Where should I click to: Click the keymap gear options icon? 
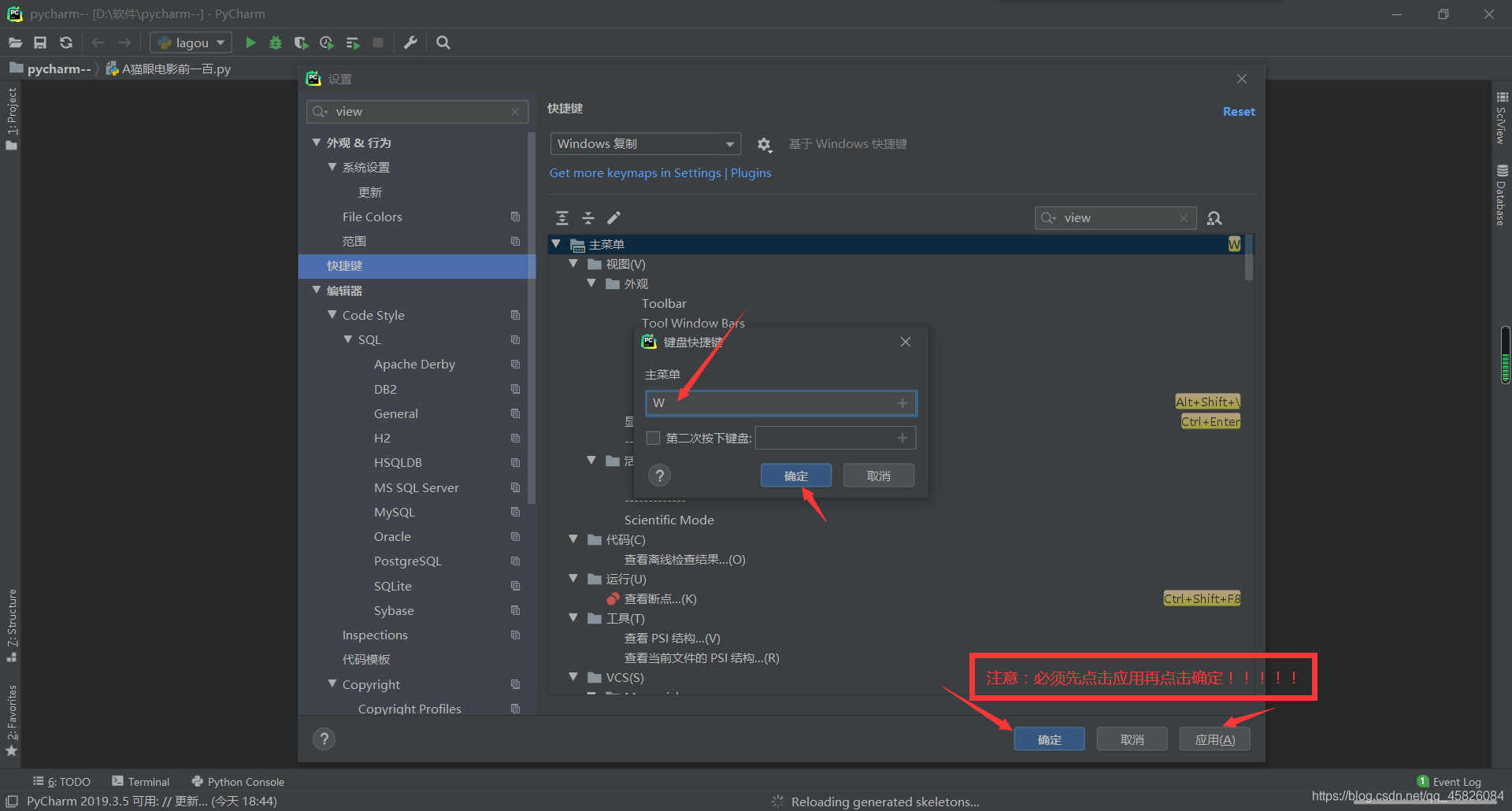pos(764,144)
